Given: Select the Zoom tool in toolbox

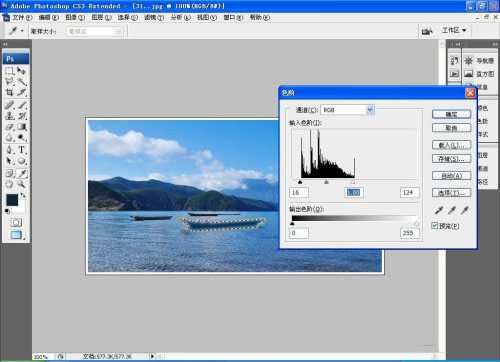Looking at the screenshot, I should (22, 184).
